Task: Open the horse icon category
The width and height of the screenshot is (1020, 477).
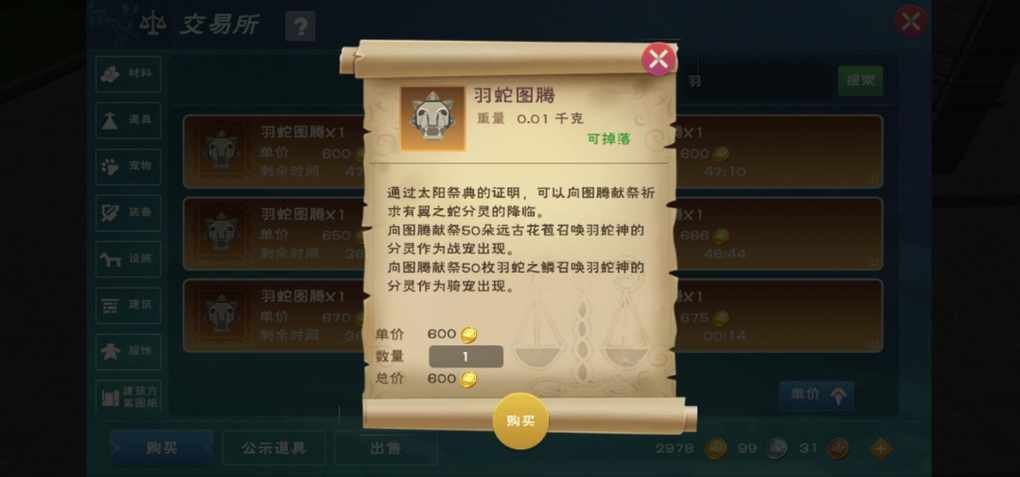Action: [x=129, y=259]
